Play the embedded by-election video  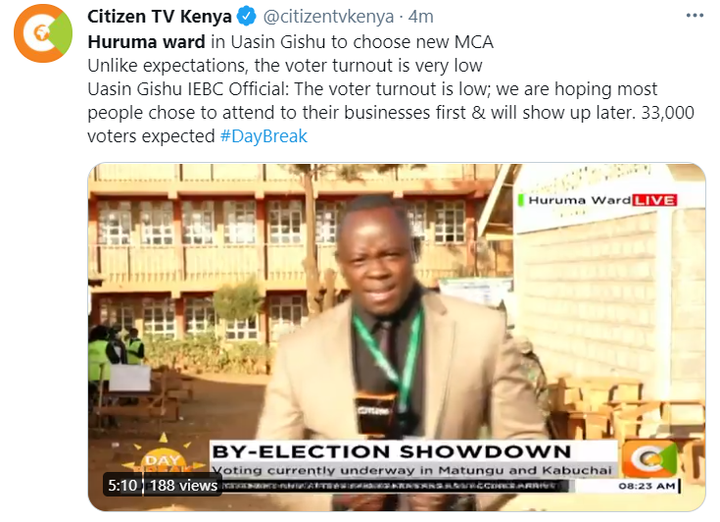pos(397,337)
